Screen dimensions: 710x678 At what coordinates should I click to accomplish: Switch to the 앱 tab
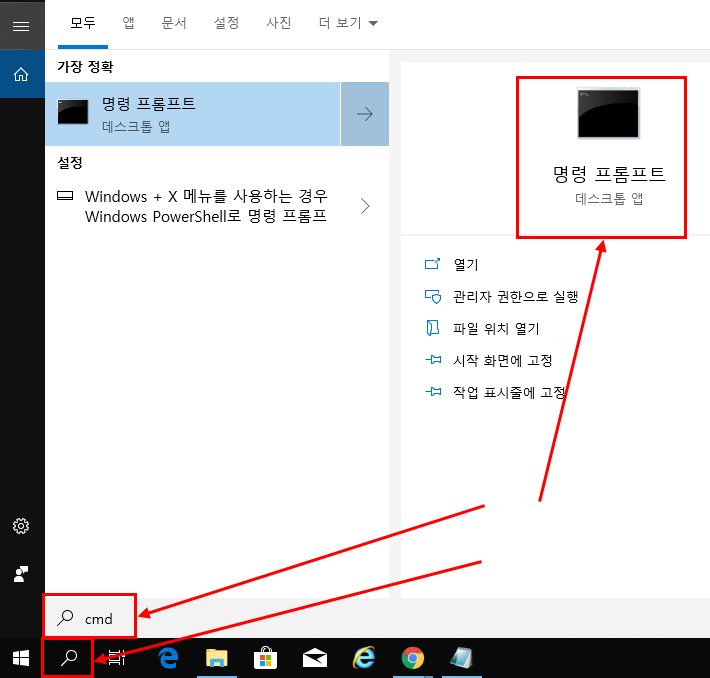pyautogui.click(x=129, y=23)
